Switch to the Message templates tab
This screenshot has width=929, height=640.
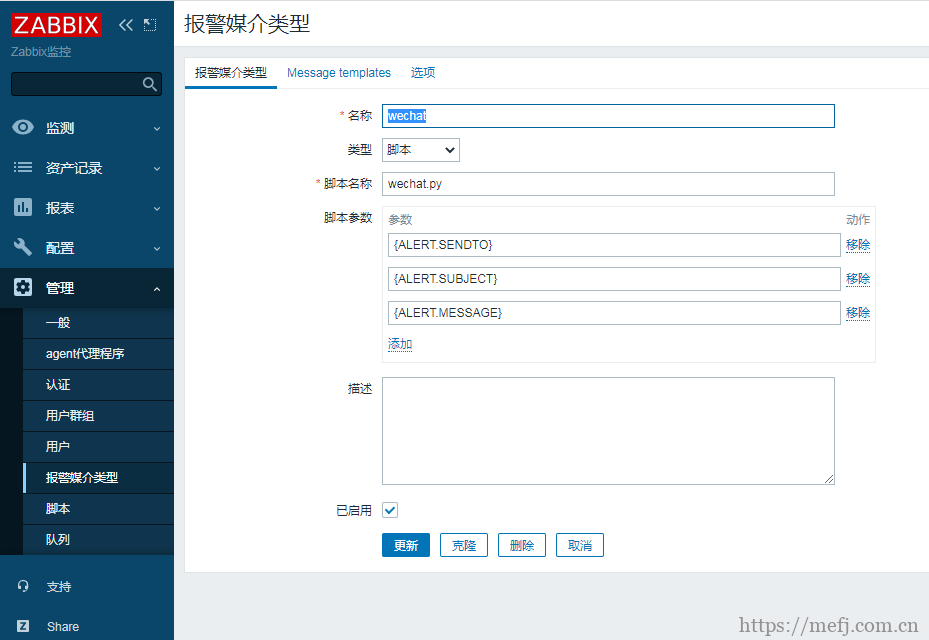tap(339, 73)
